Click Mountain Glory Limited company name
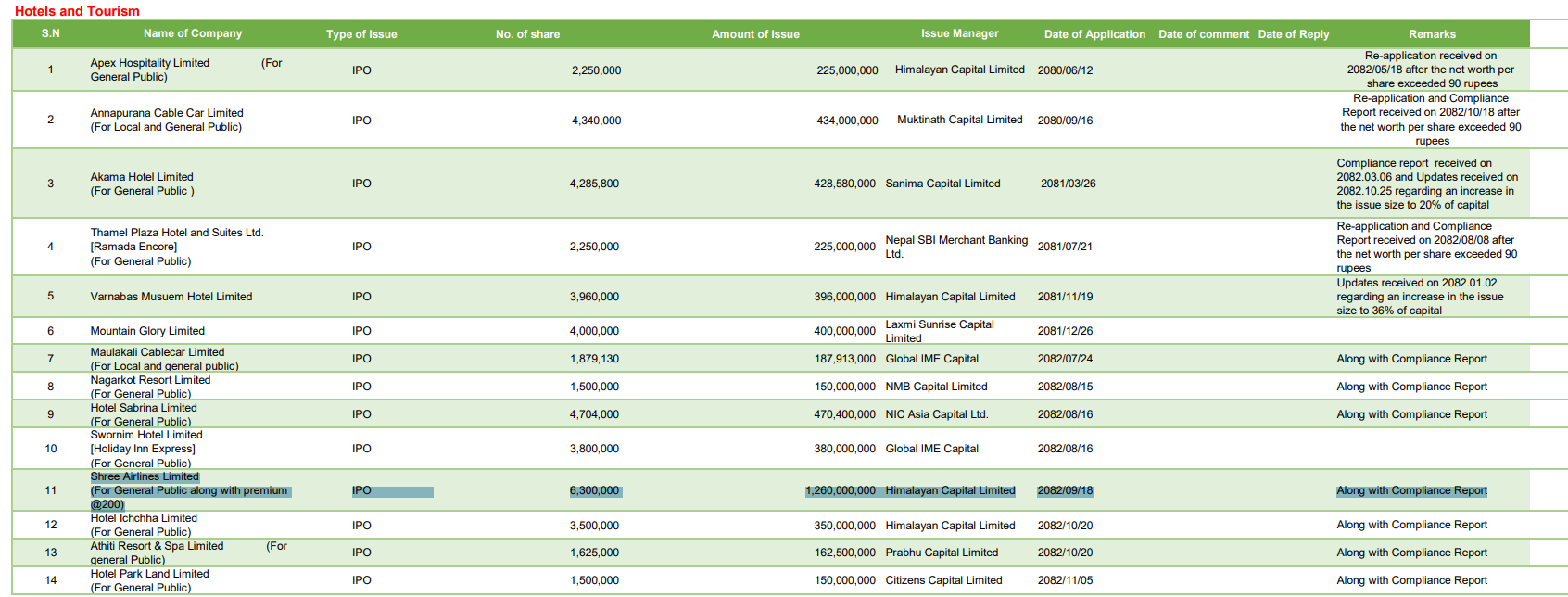 point(147,331)
